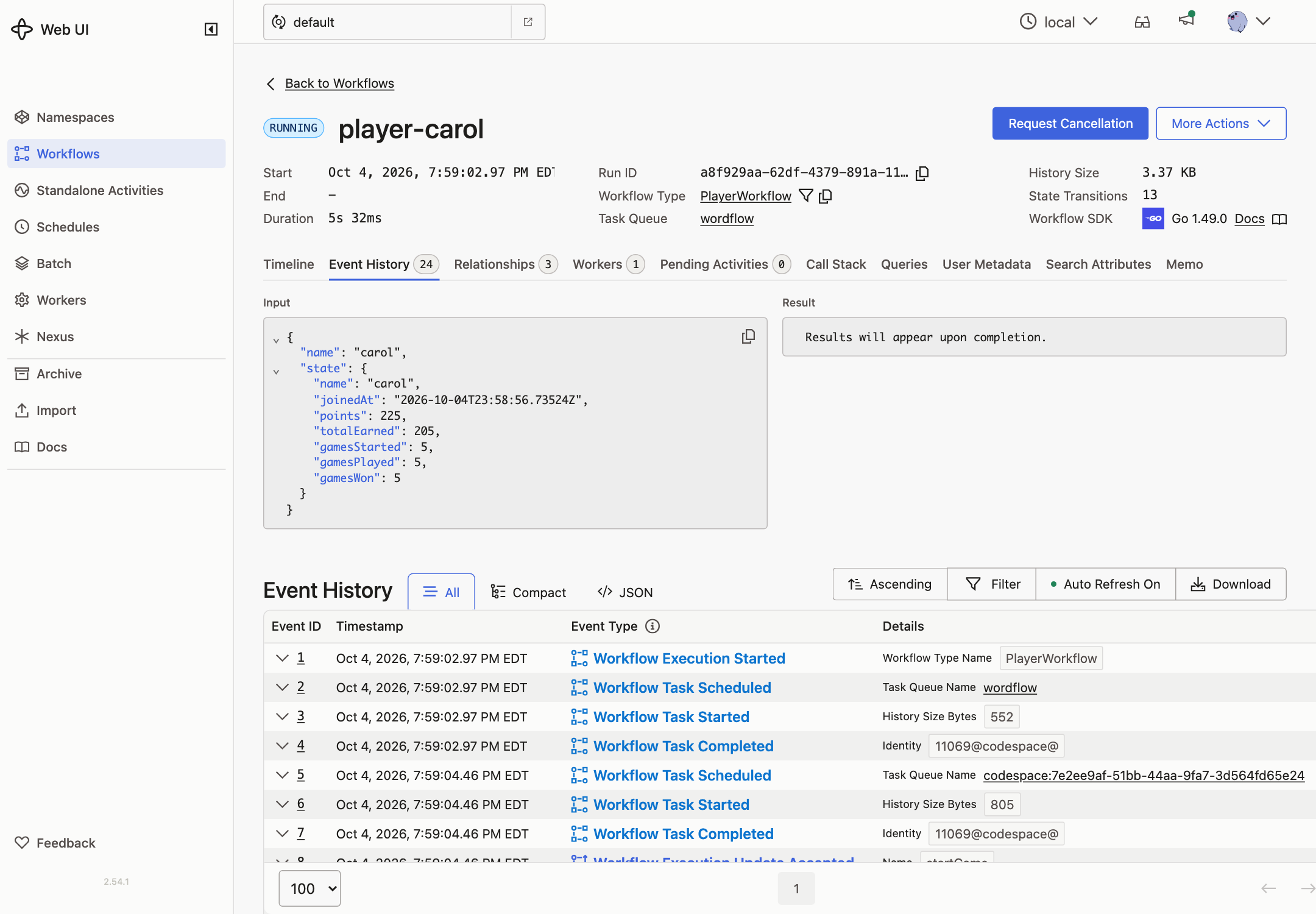
Task: Show Event Type info icon
Action: 653,626
